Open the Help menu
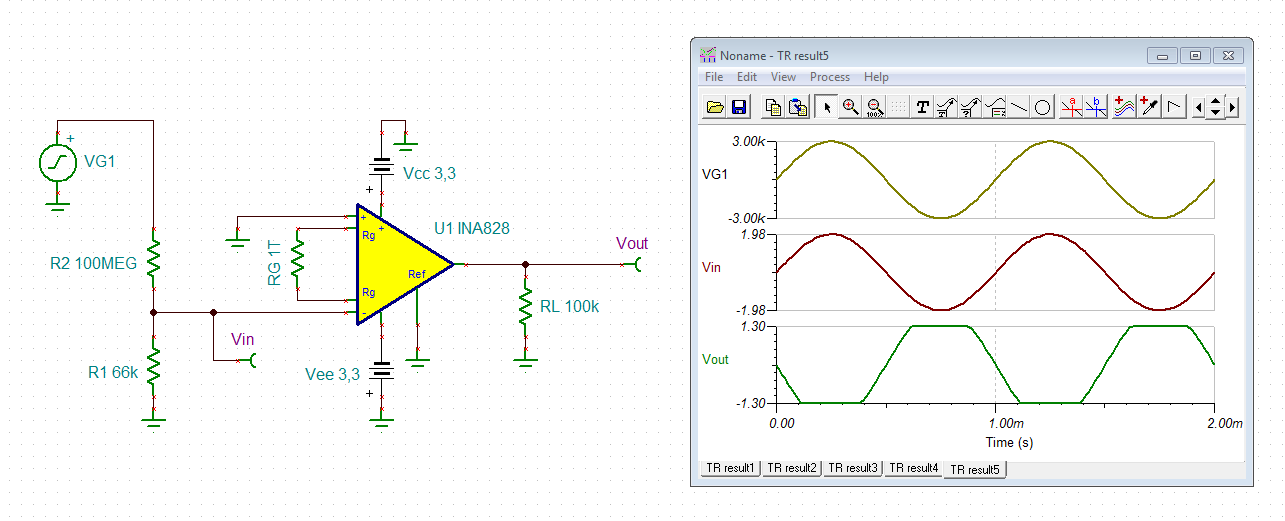 (876, 77)
